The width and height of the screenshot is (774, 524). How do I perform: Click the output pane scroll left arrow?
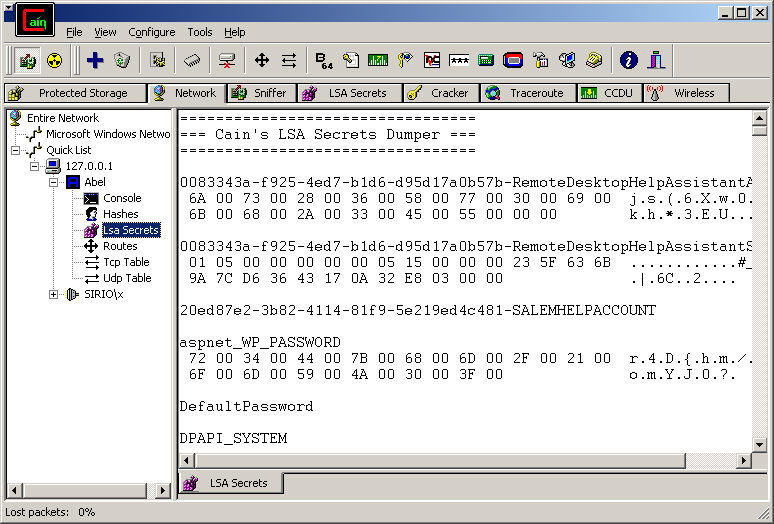(x=187, y=461)
